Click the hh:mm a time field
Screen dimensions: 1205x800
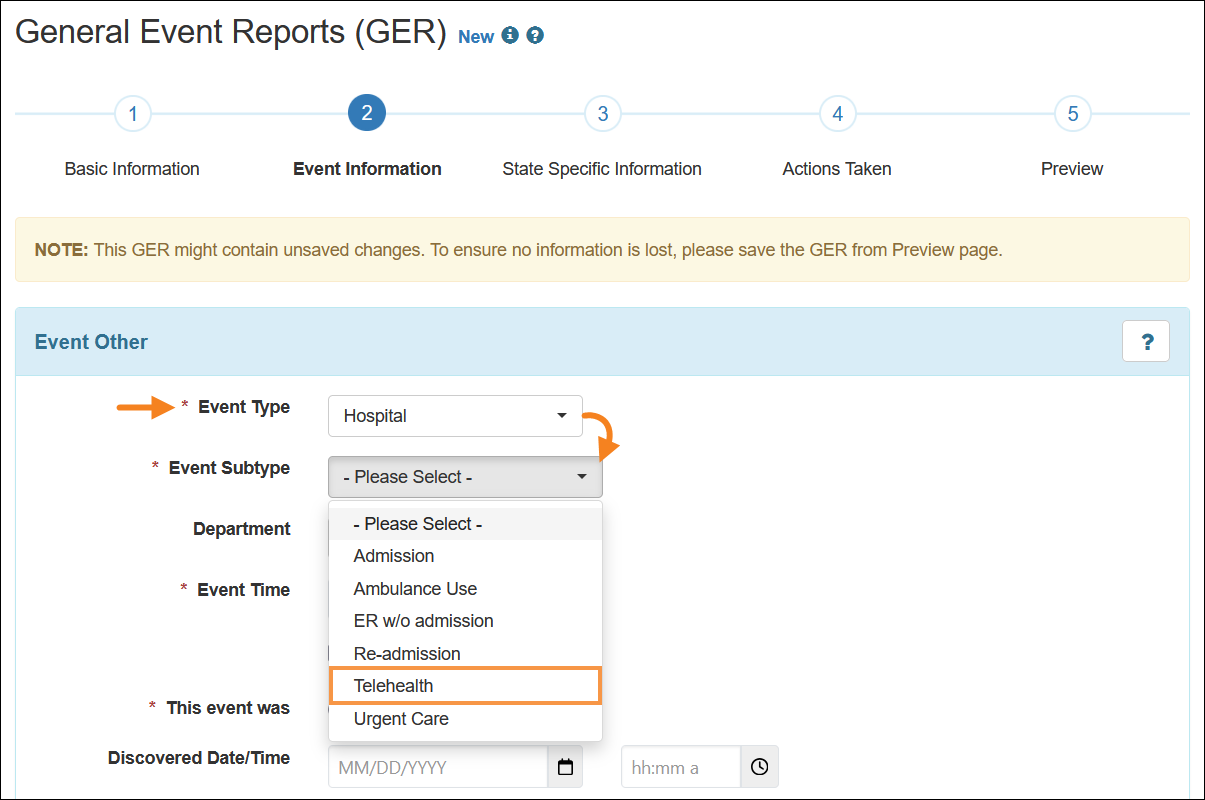[681, 767]
